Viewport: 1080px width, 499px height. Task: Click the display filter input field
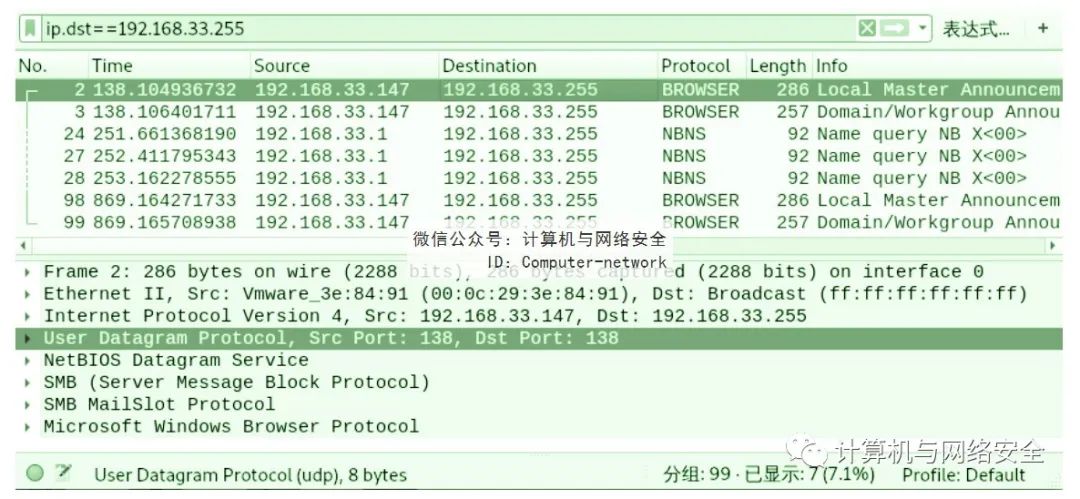[x=448, y=29]
